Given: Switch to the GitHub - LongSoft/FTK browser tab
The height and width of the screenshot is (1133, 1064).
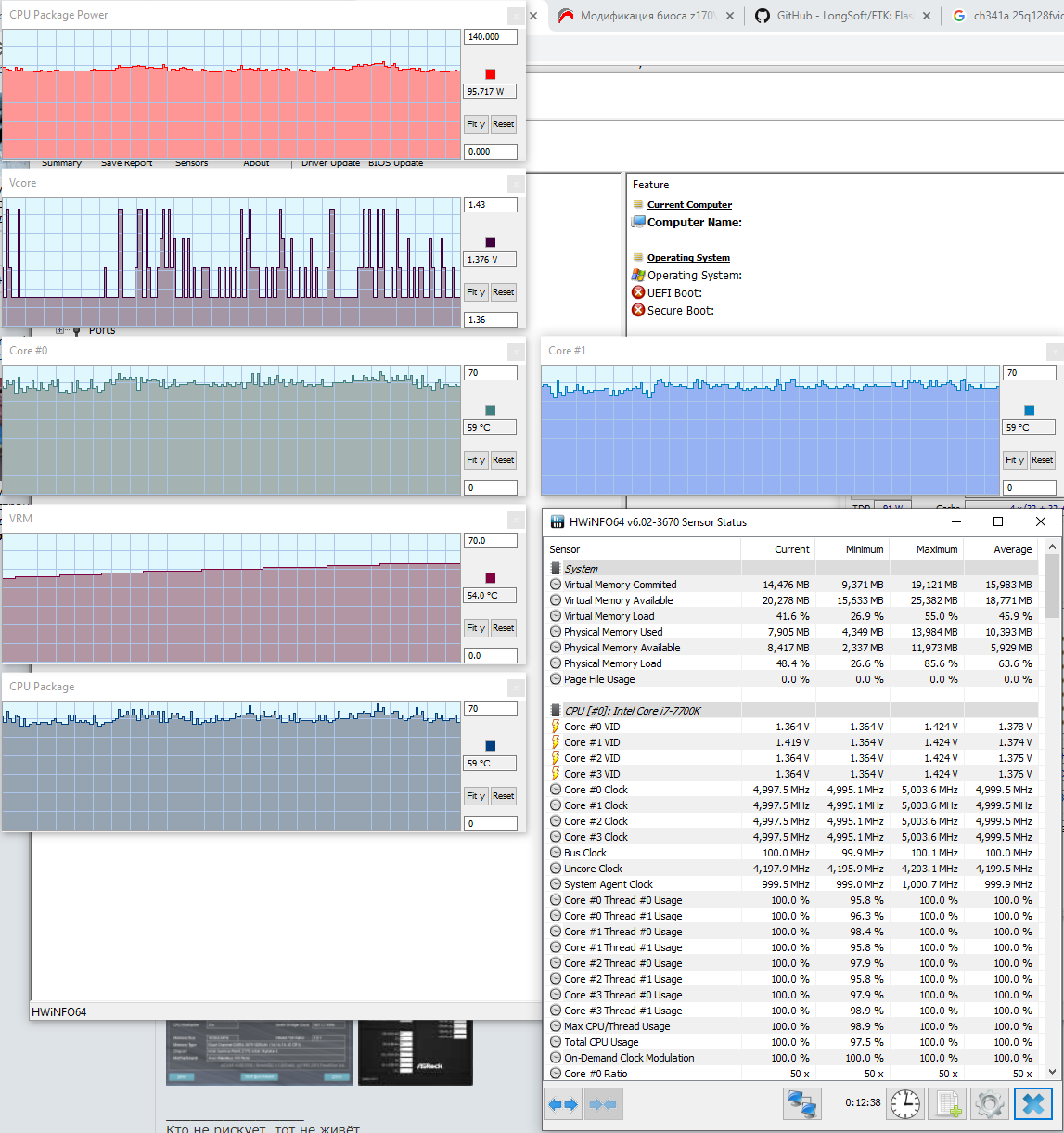Looking at the screenshot, I should click(x=844, y=16).
